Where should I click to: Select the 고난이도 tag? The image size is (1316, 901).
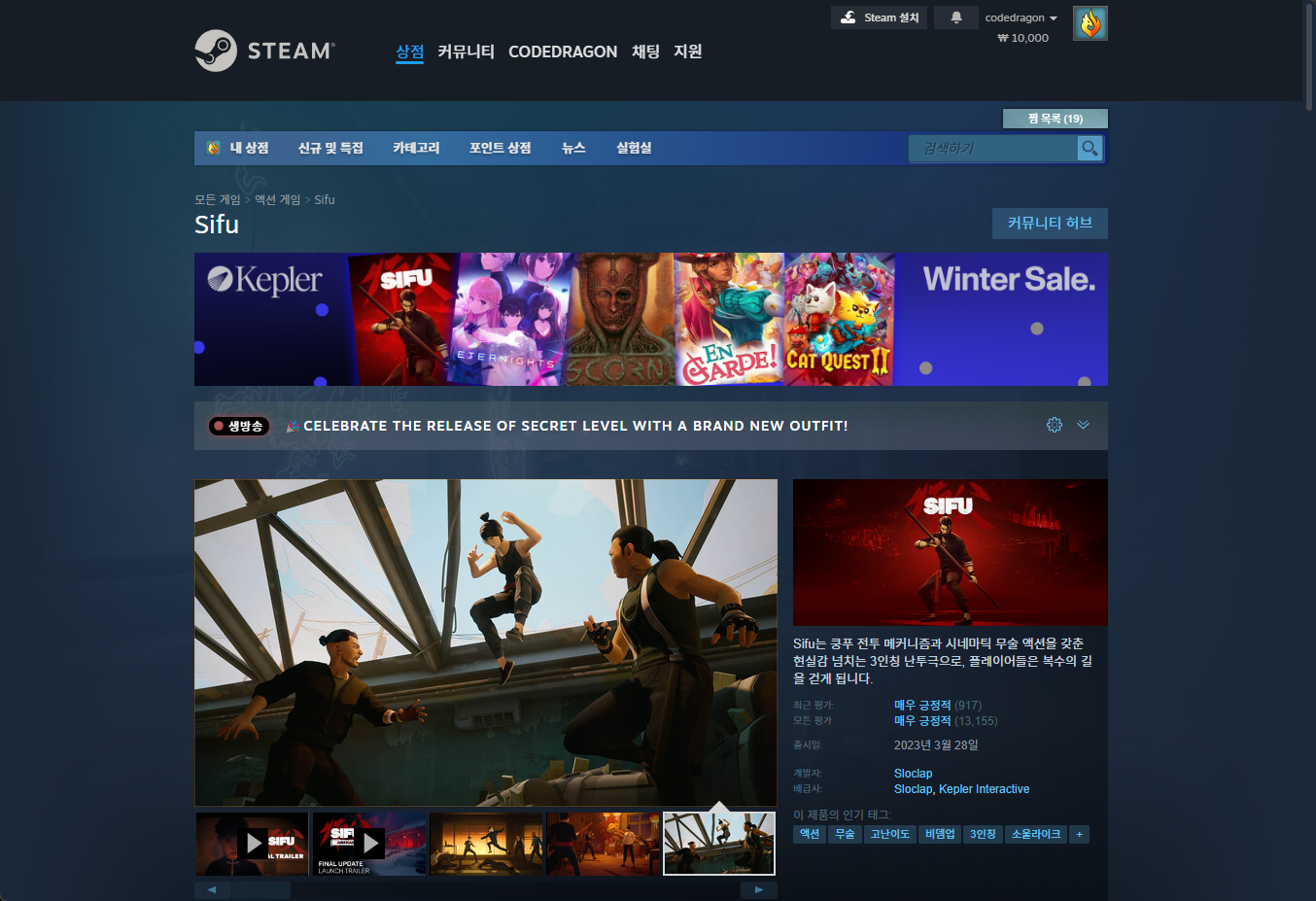tap(890, 834)
